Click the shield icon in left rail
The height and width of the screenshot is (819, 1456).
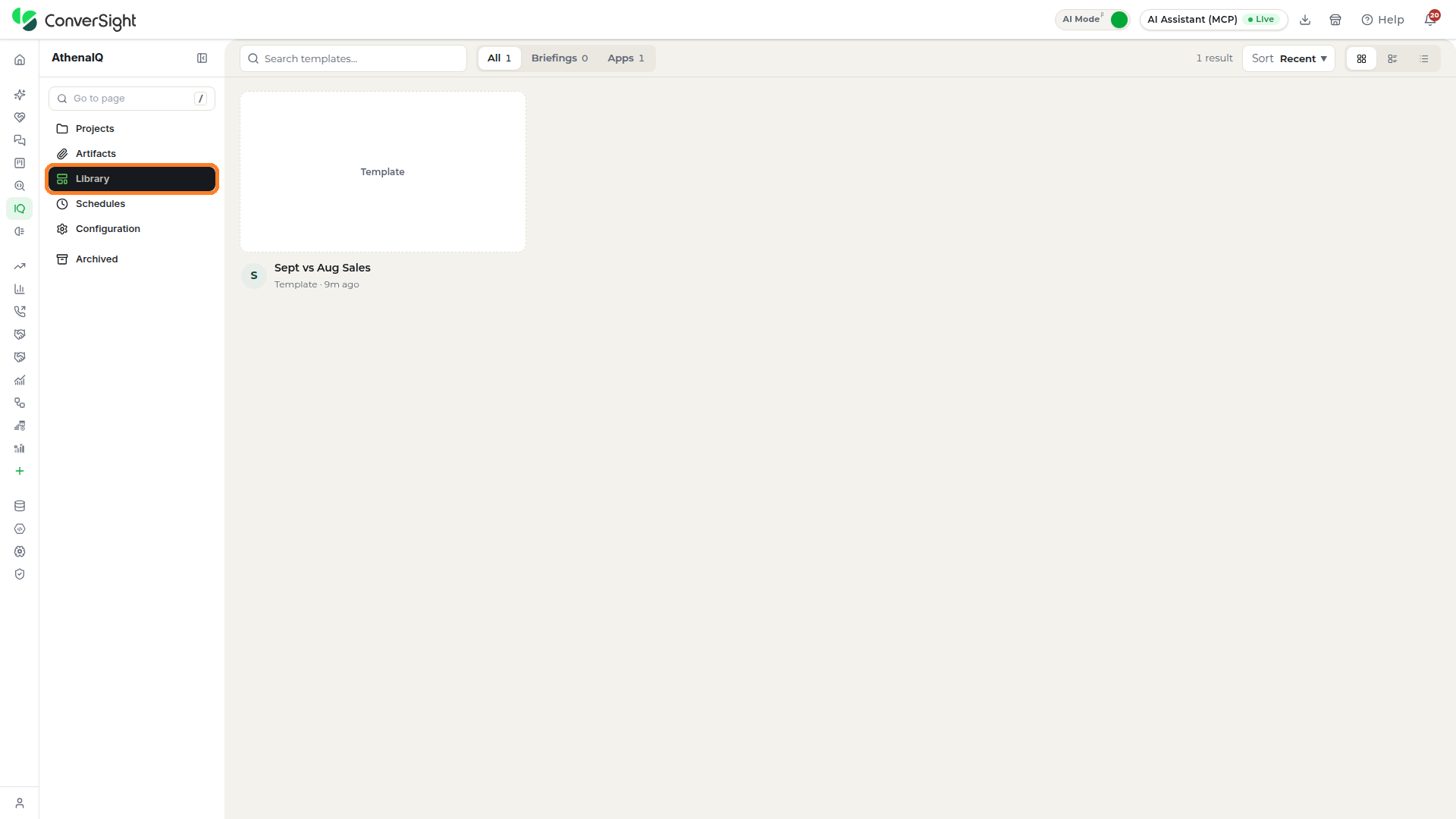point(20,574)
